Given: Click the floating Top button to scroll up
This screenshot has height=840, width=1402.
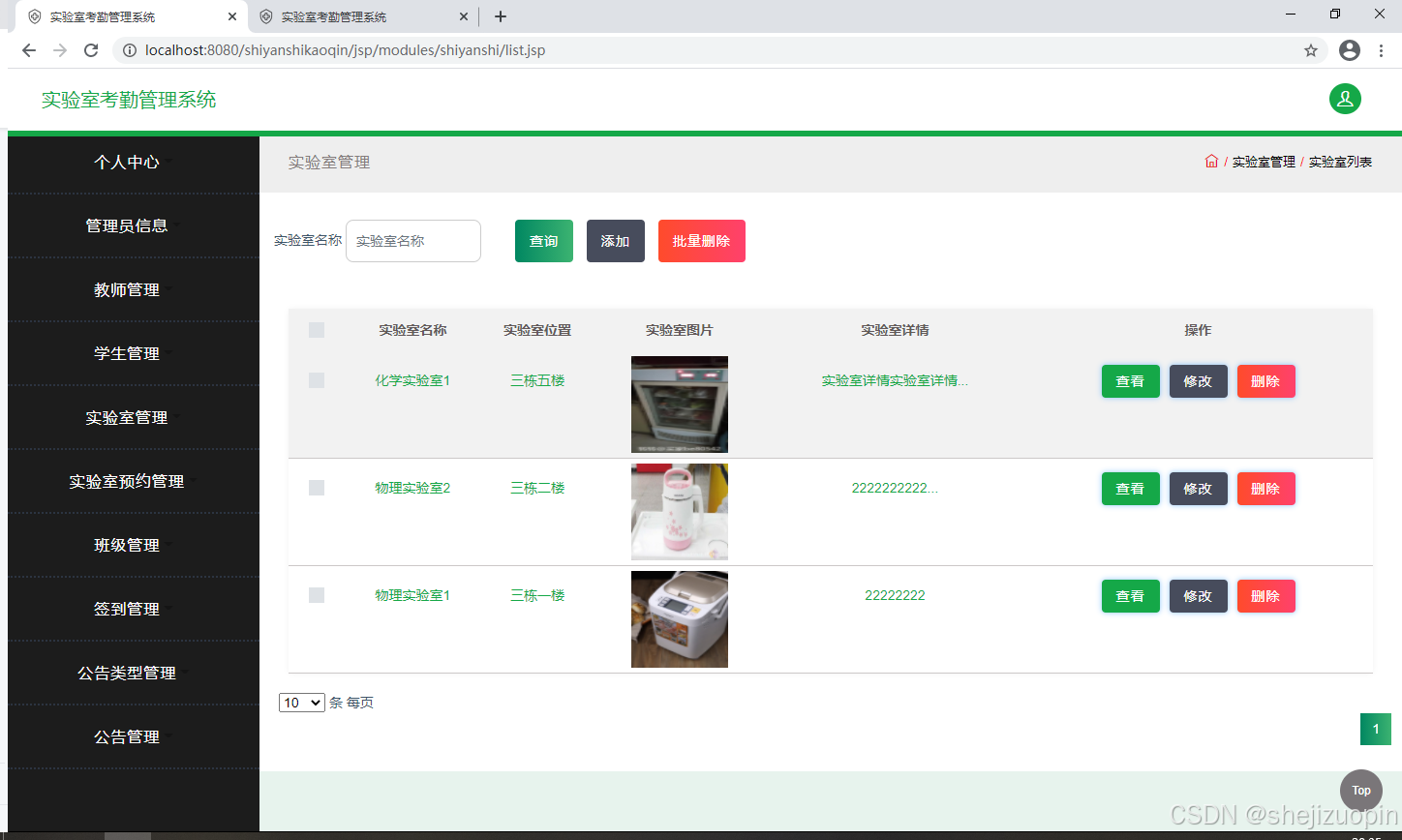Looking at the screenshot, I should click(1360, 790).
